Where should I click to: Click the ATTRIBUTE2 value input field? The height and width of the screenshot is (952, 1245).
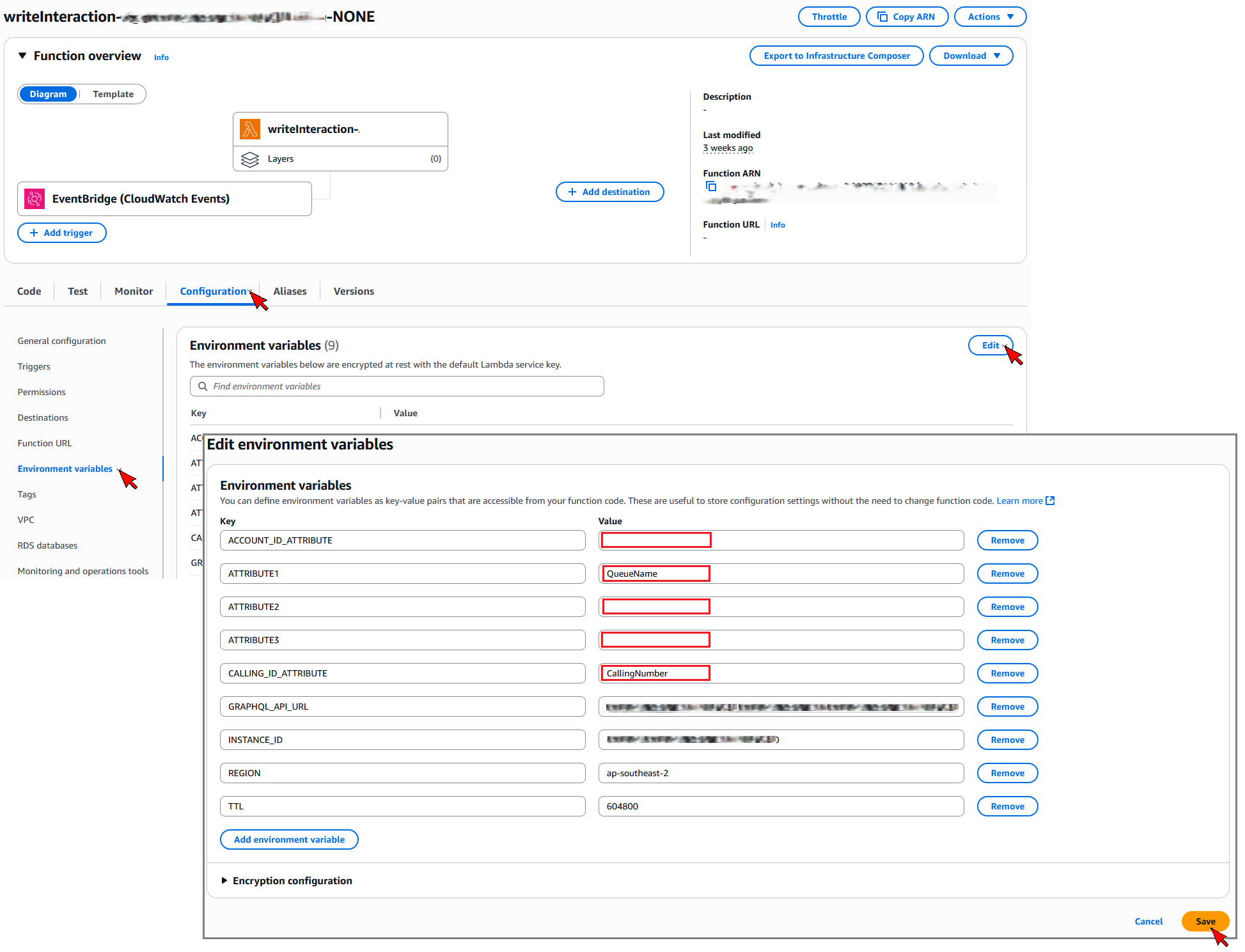[780, 607]
